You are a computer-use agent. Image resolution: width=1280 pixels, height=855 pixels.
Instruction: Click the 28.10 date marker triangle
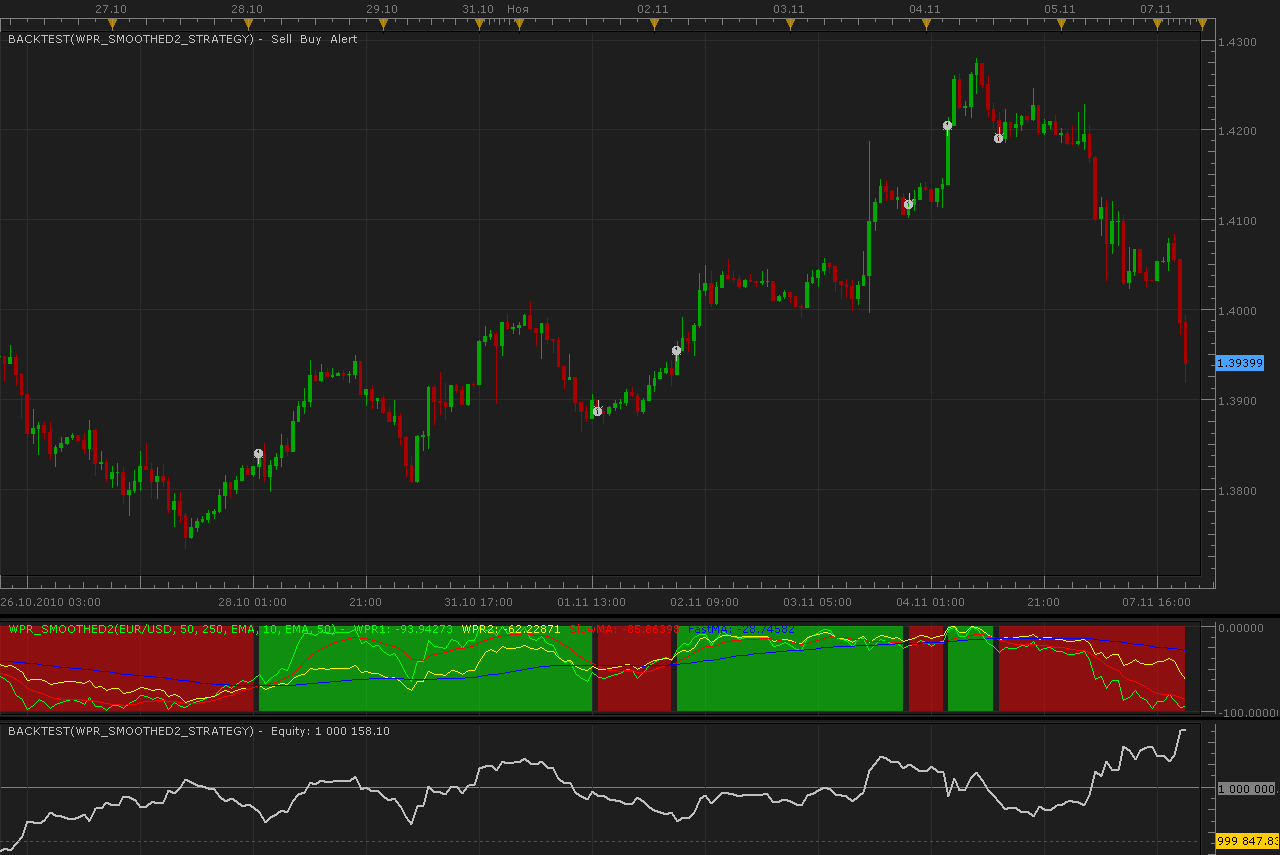pos(248,23)
